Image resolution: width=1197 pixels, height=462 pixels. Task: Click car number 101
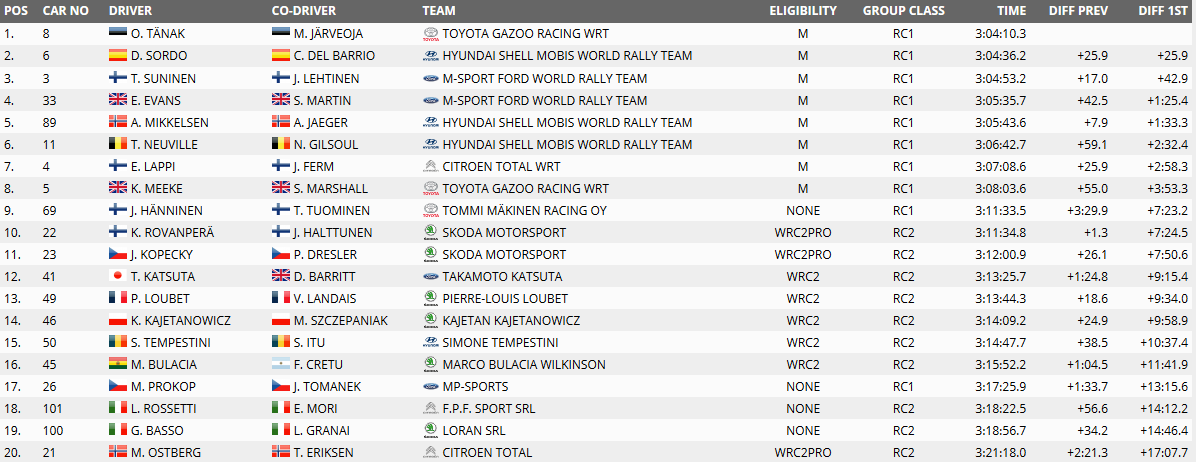pos(54,409)
